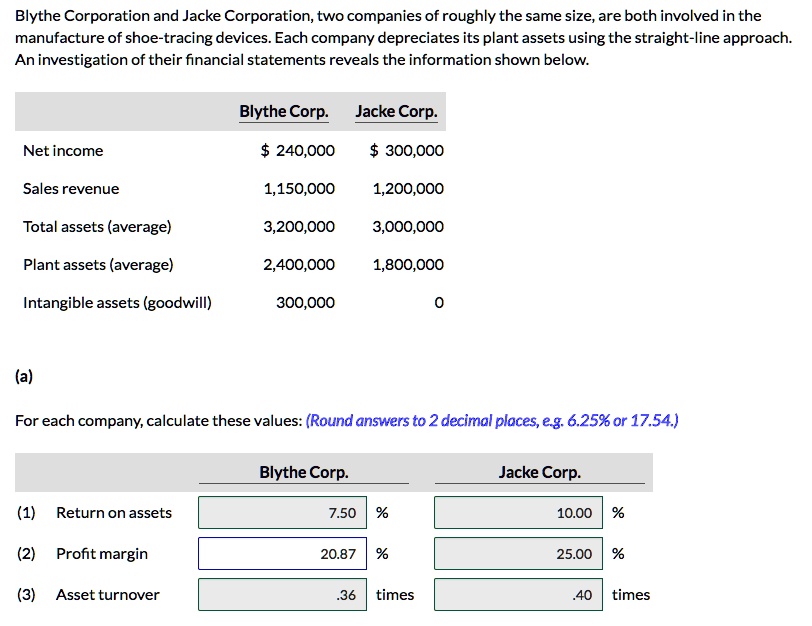Click Blythe Corp. header in data table
Screen dimensions: 812x626
[284, 111]
